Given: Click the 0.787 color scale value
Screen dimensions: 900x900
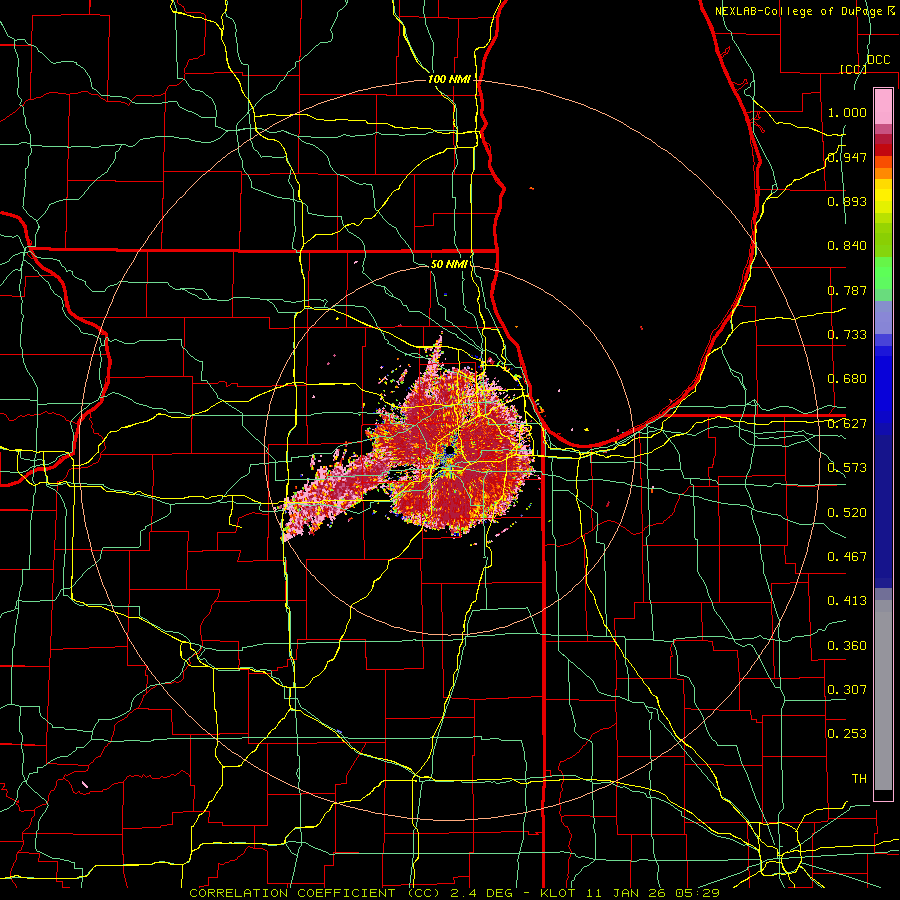Looking at the screenshot, I should click(847, 290).
